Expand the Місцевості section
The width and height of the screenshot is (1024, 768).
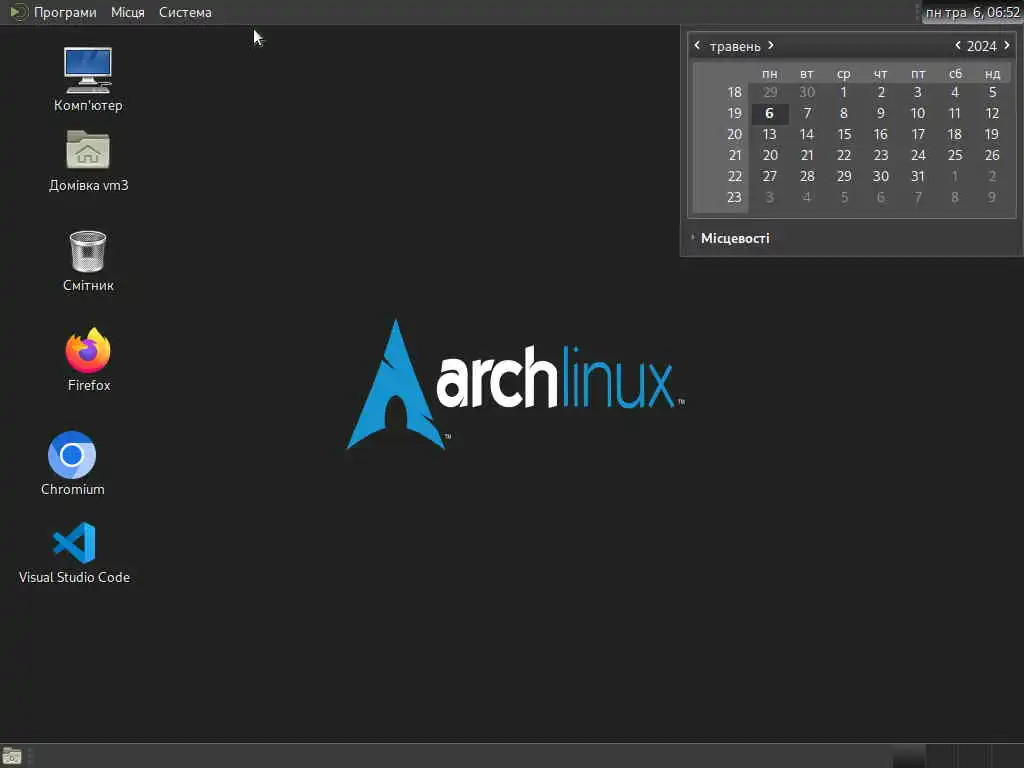point(730,238)
